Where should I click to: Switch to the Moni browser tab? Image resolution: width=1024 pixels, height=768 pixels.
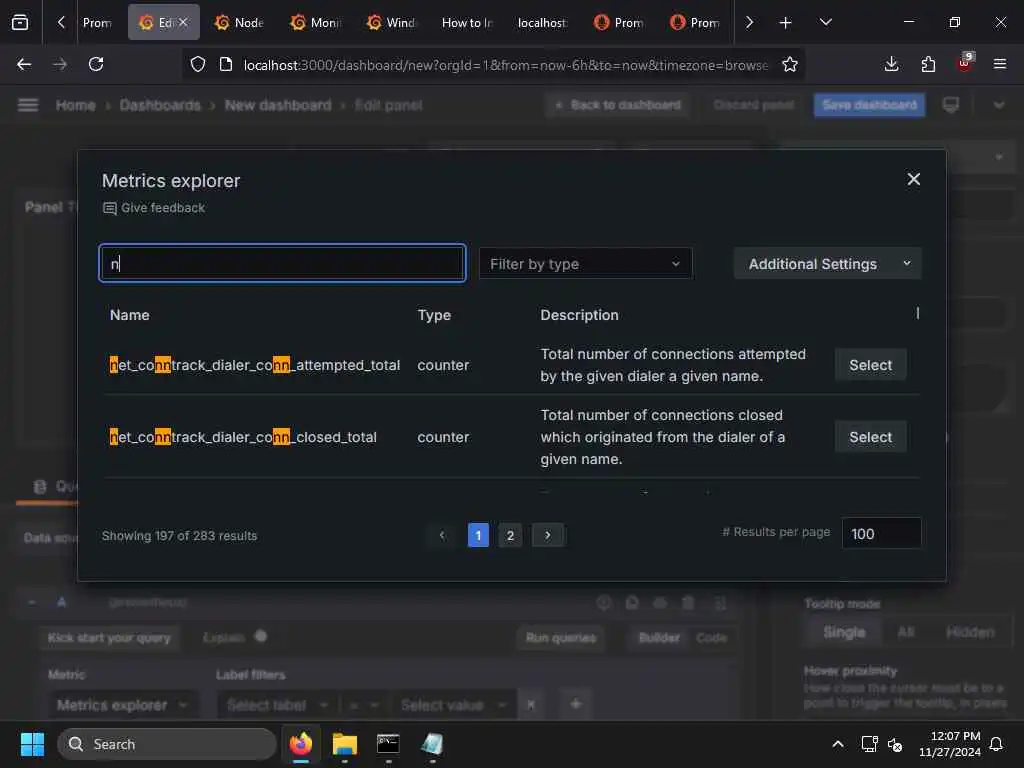click(315, 22)
